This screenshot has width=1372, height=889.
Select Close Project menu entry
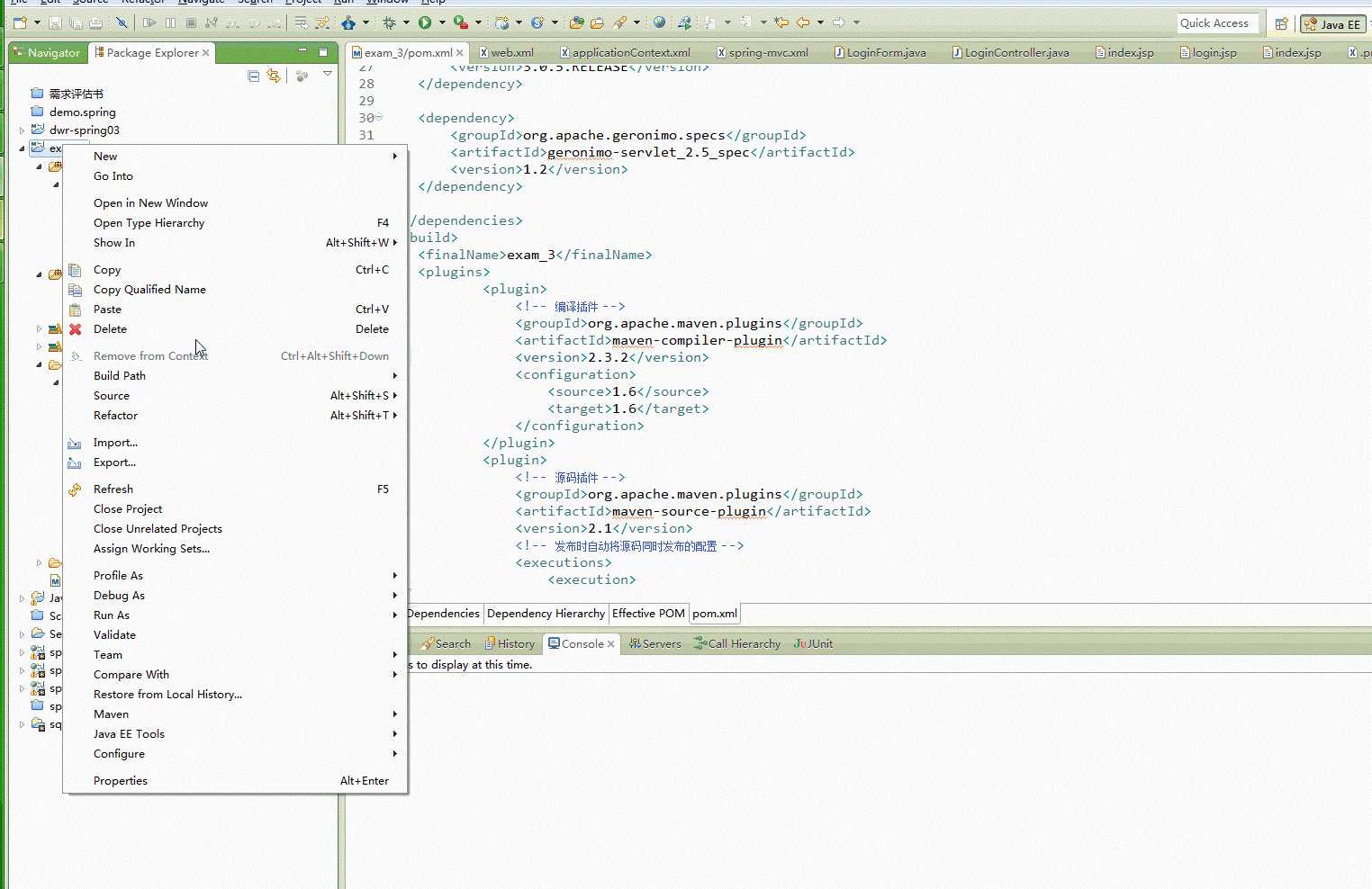(x=235, y=509)
